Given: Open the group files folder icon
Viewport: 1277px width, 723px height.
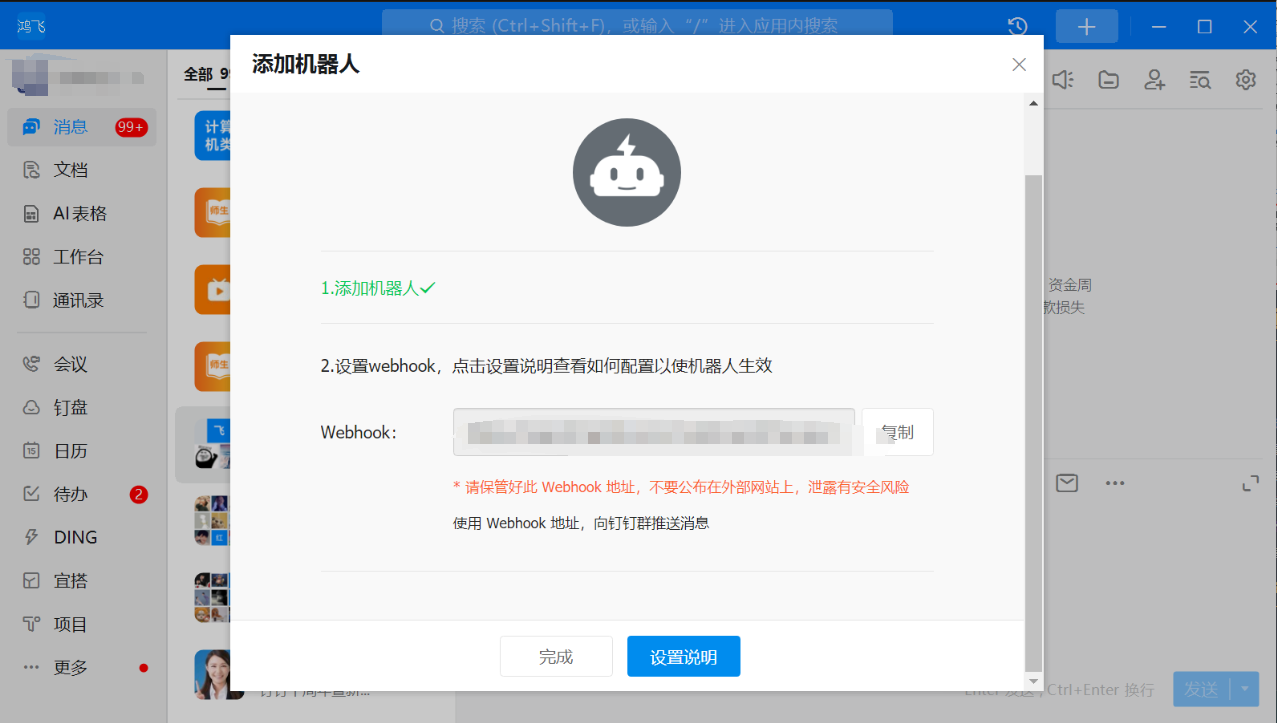Looking at the screenshot, I should [x=1108, y=80].
